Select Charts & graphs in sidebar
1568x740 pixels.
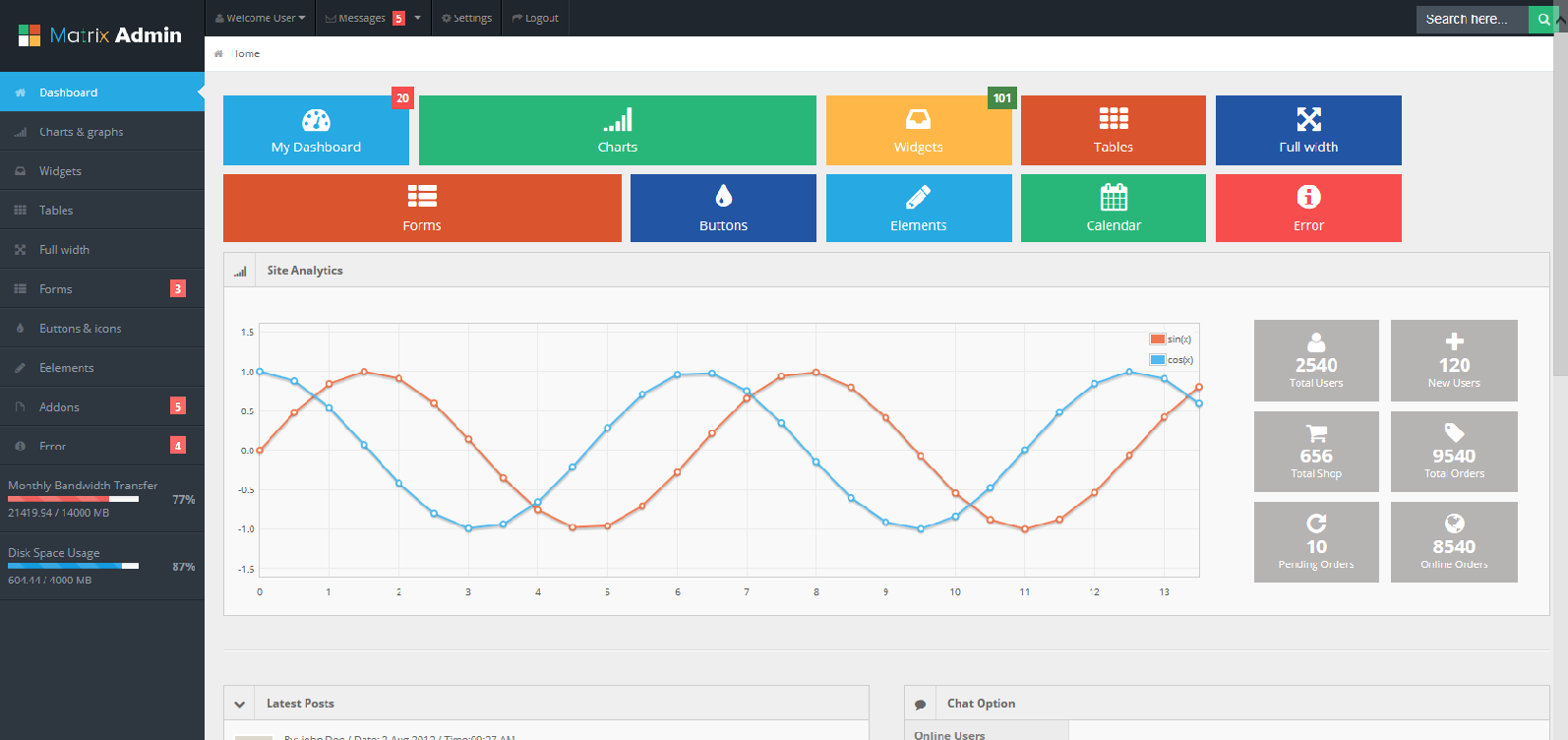(81, 132)
